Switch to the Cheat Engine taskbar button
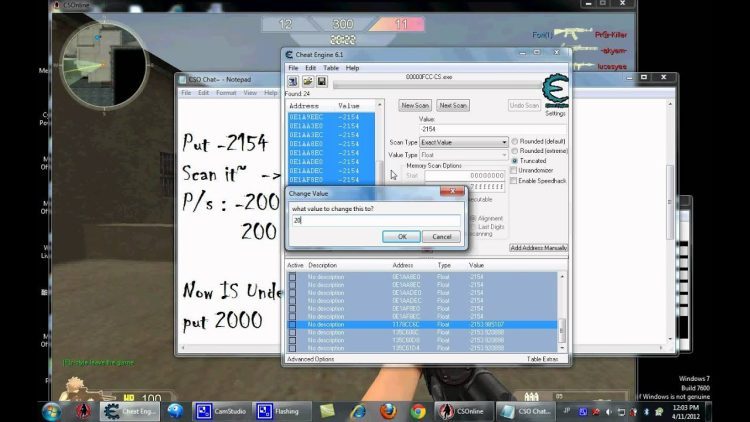Screen dimensions: 750x422 point(131,411)
